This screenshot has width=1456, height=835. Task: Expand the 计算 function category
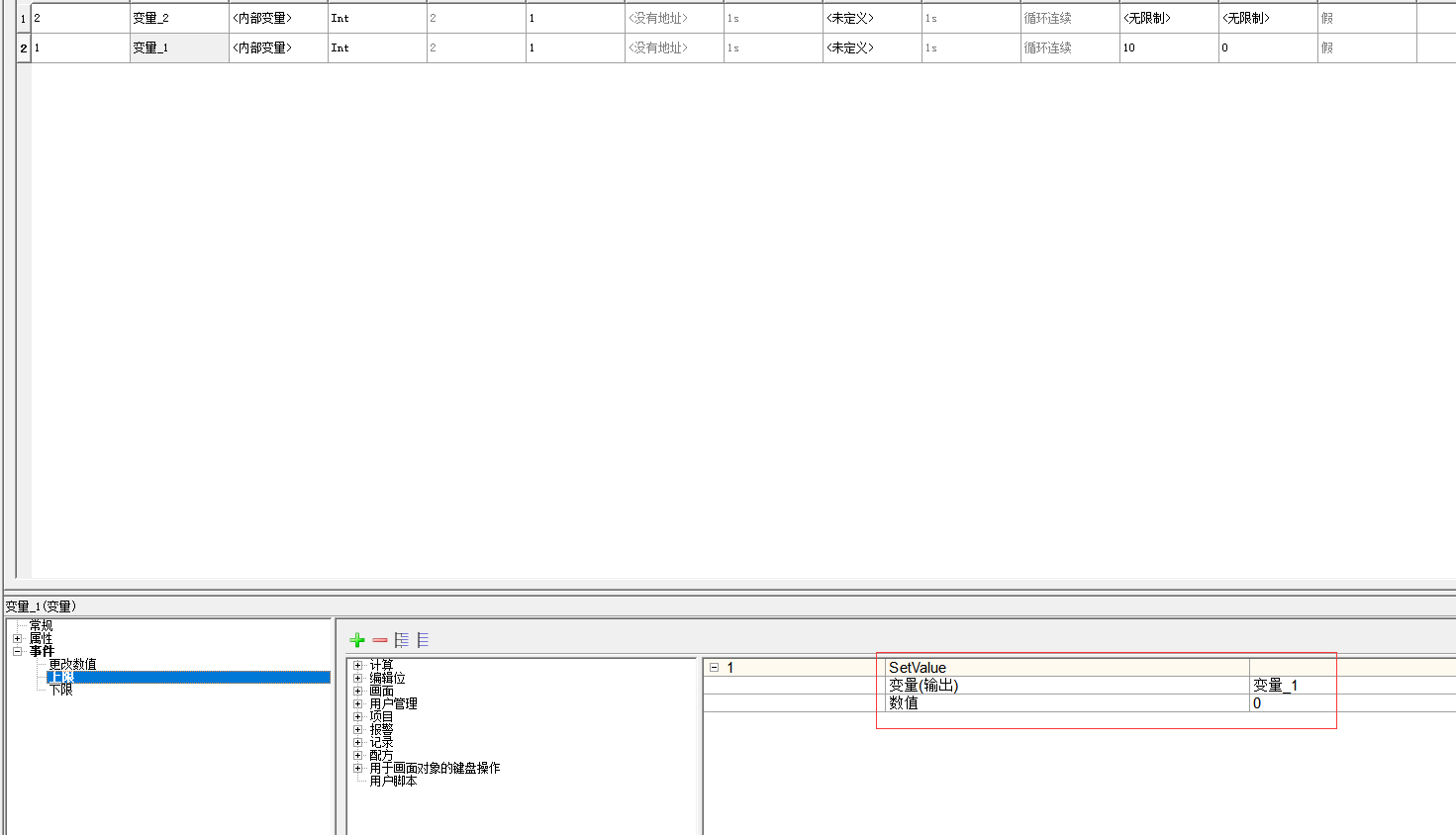click(x=358, y=666)
